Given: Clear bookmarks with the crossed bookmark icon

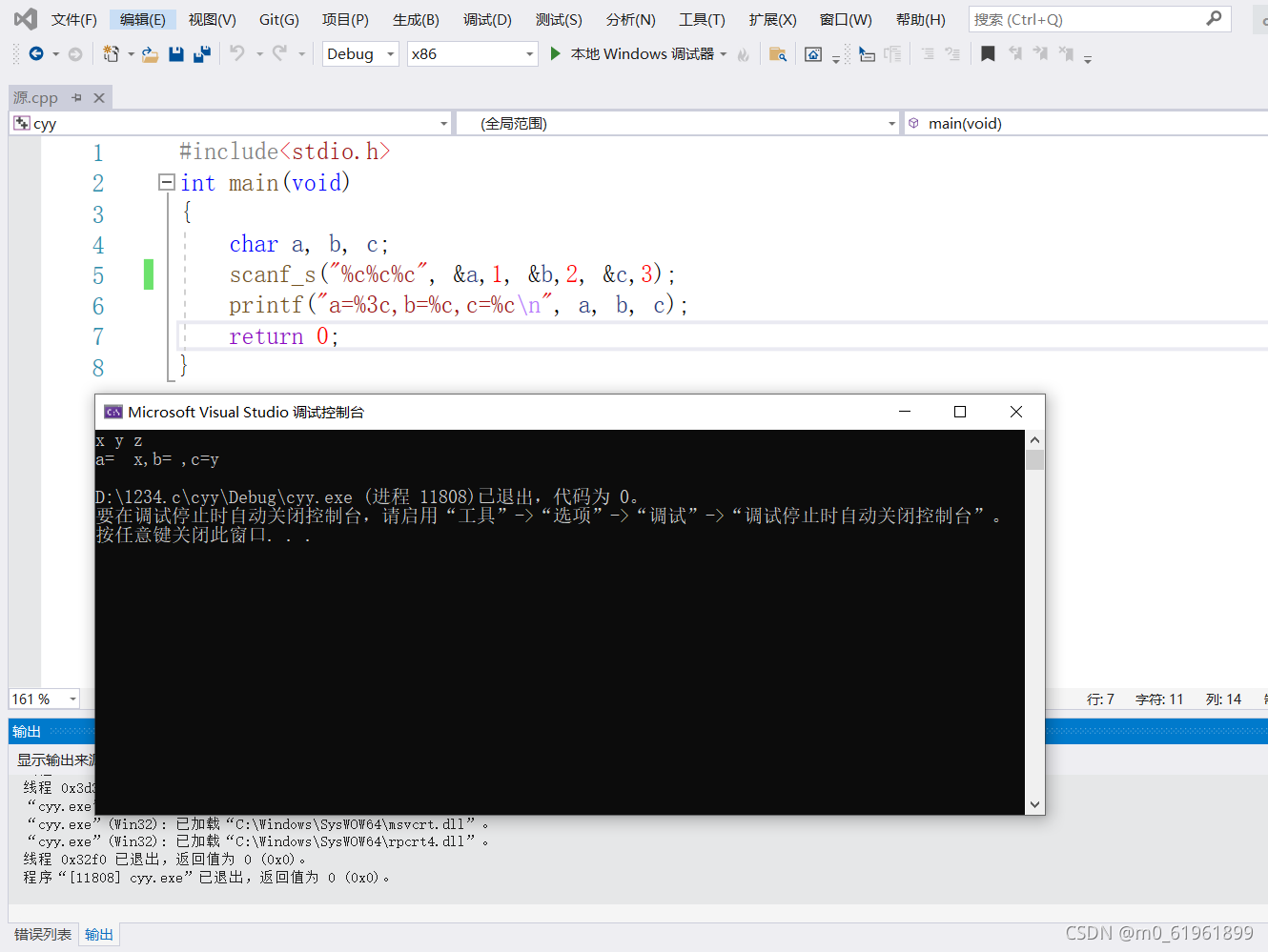Looking at the screenshot, I should pyautogui.click(x=1066, y=54).
